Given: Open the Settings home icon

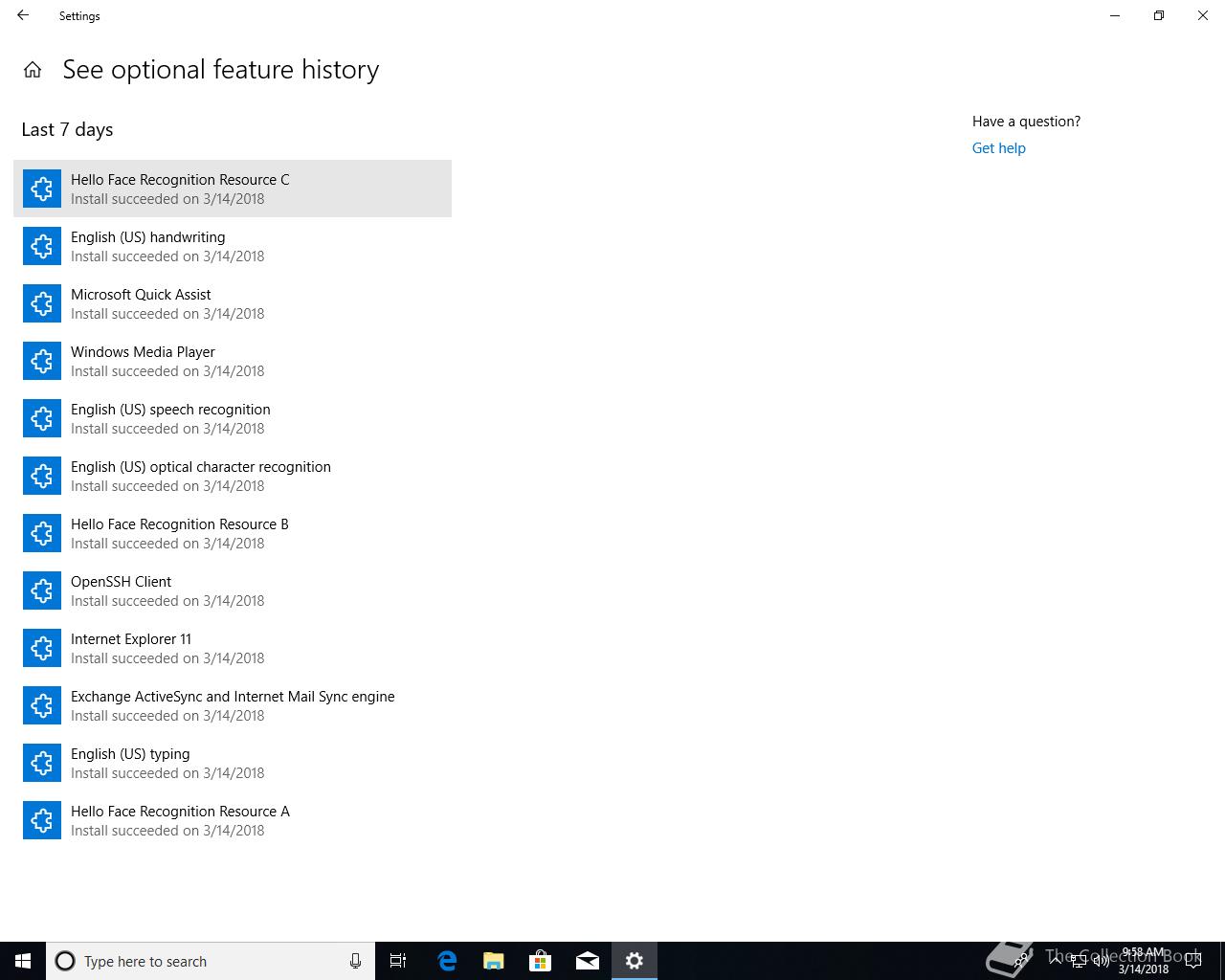Looking at the screenshot, I should 33,70.
